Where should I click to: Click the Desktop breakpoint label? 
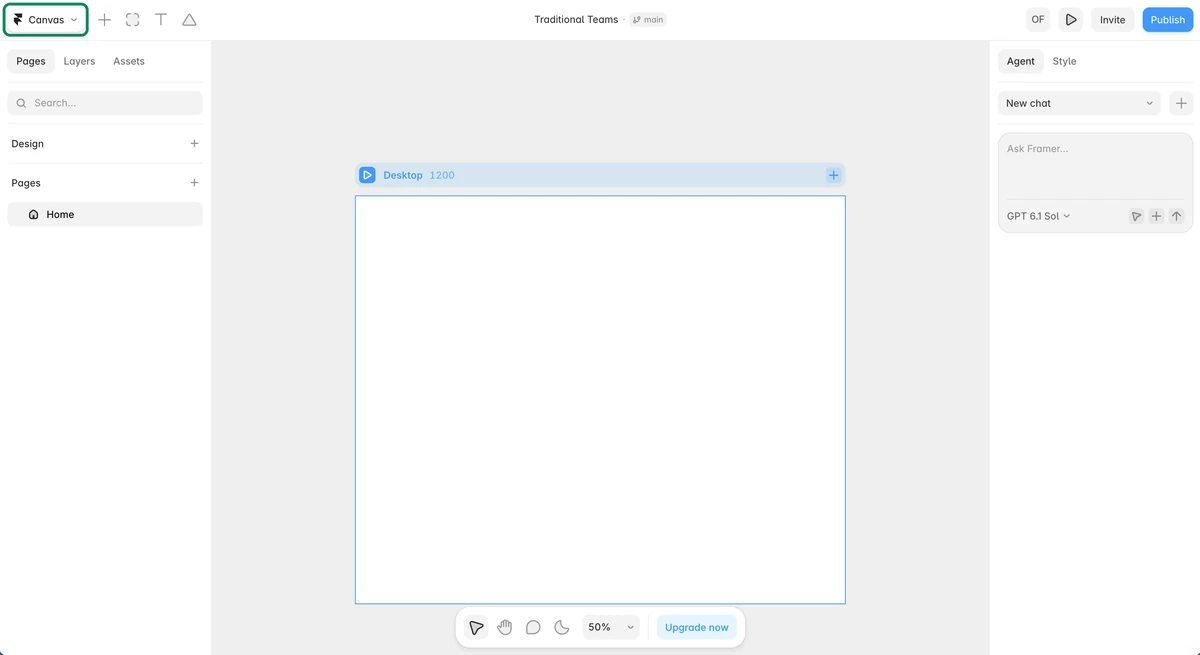tap(403, 175)
